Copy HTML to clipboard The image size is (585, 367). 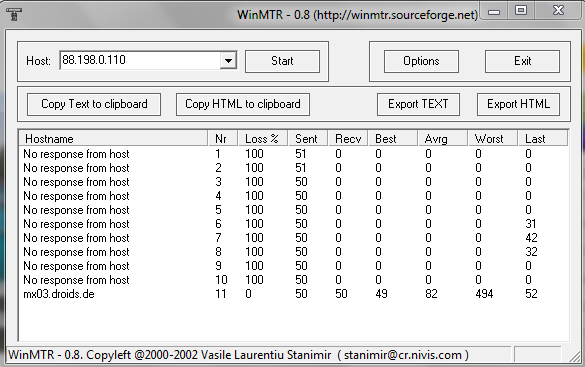coord(243,104)
